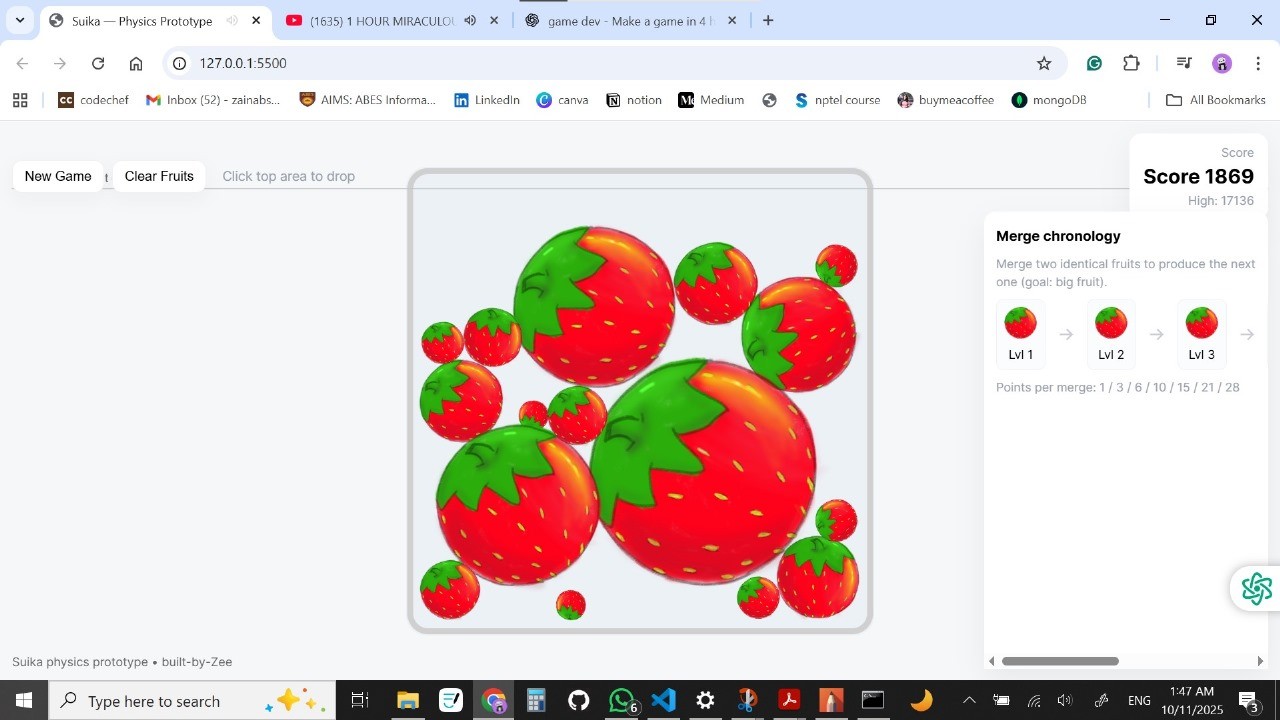Screen dimensions: 1280x720
Task: Open Visual Studio Code from taskbar
Action: point(663,700)
